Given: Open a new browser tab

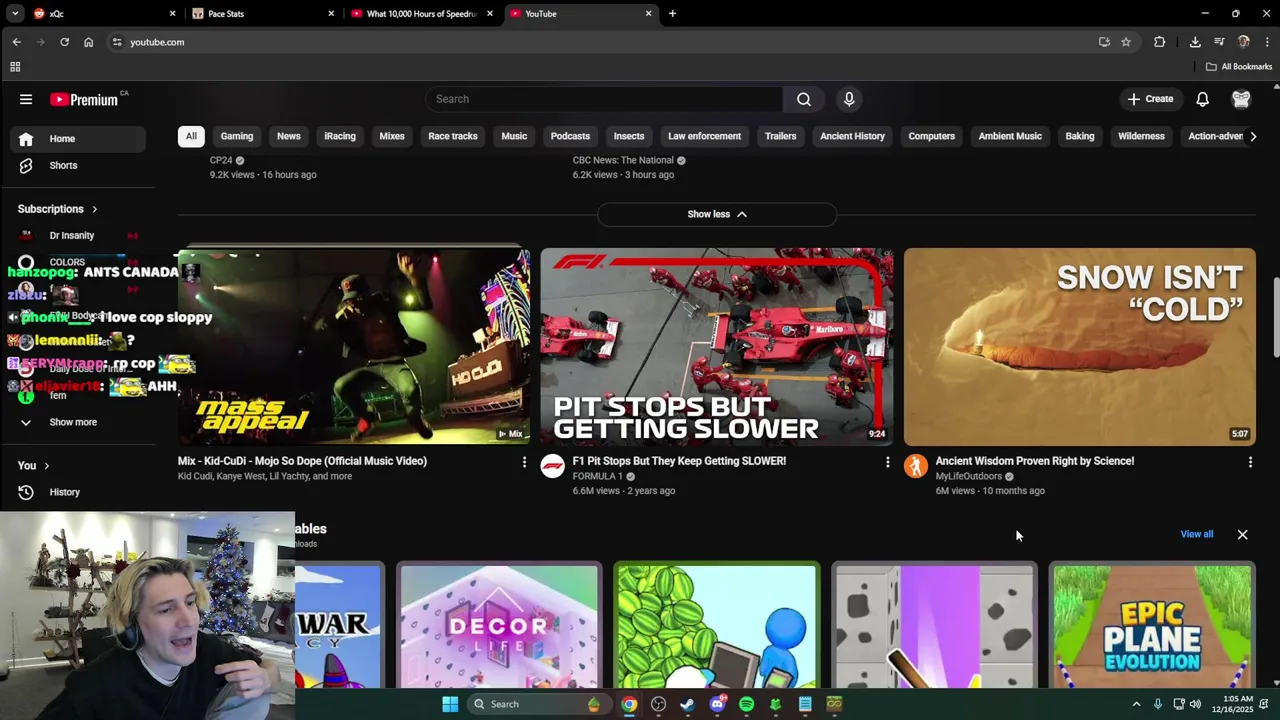Looking at the screenshot, I should pyautogui.click(x=672, y=14).
